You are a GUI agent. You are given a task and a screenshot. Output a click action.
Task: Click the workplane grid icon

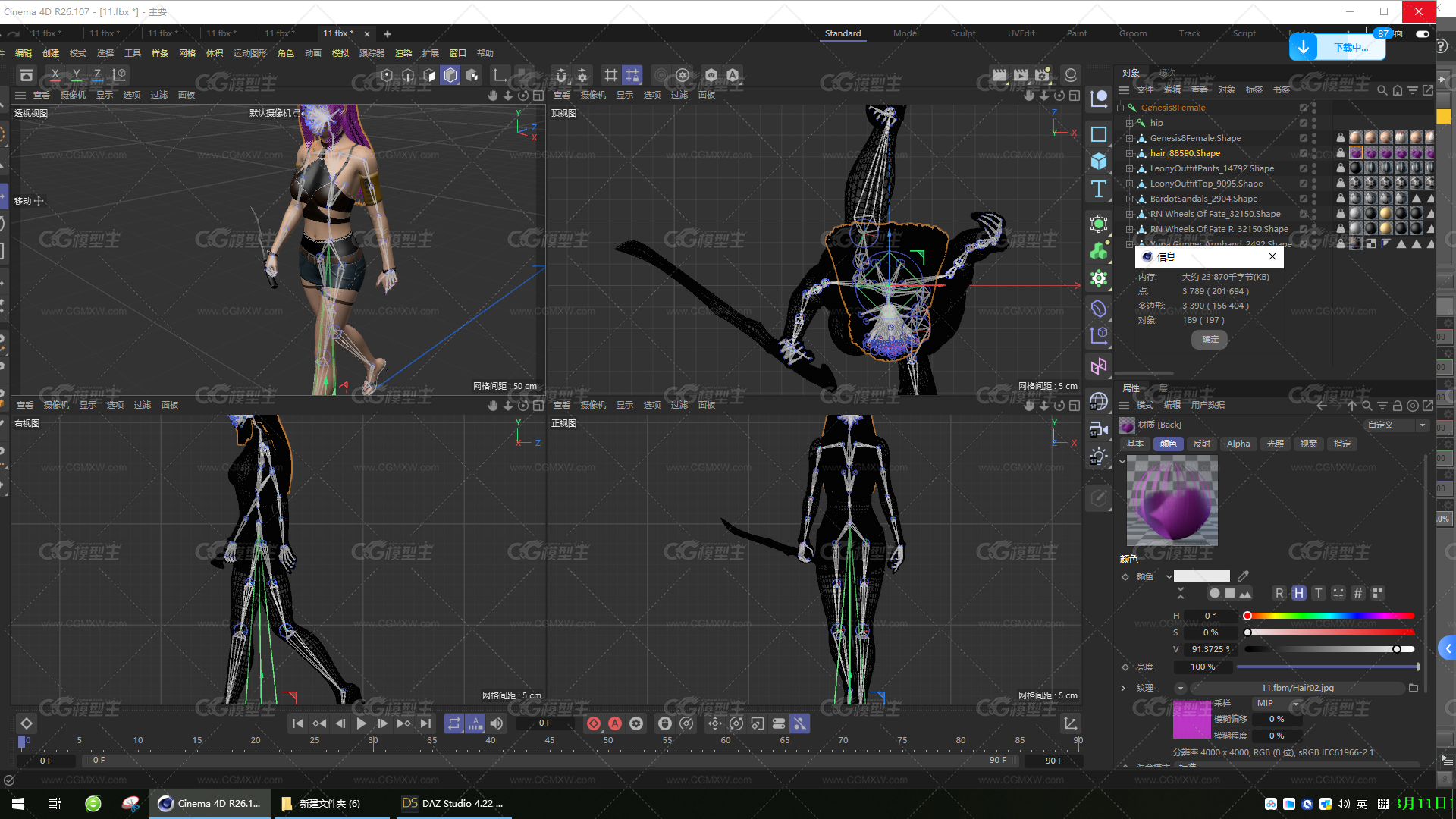[x=610, y=75]
